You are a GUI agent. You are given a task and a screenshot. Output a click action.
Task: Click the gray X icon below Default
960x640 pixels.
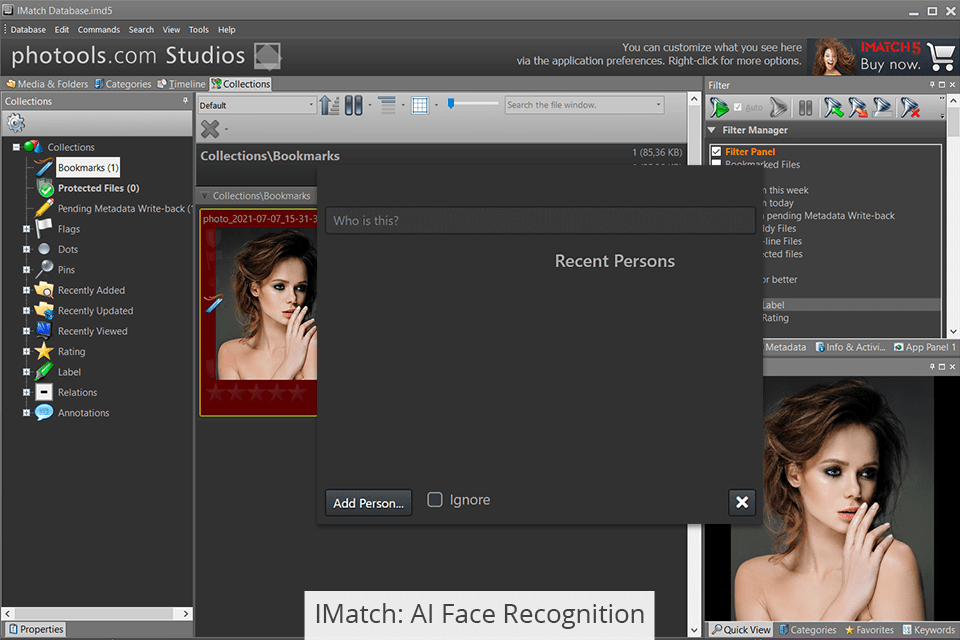pos(210,128)
